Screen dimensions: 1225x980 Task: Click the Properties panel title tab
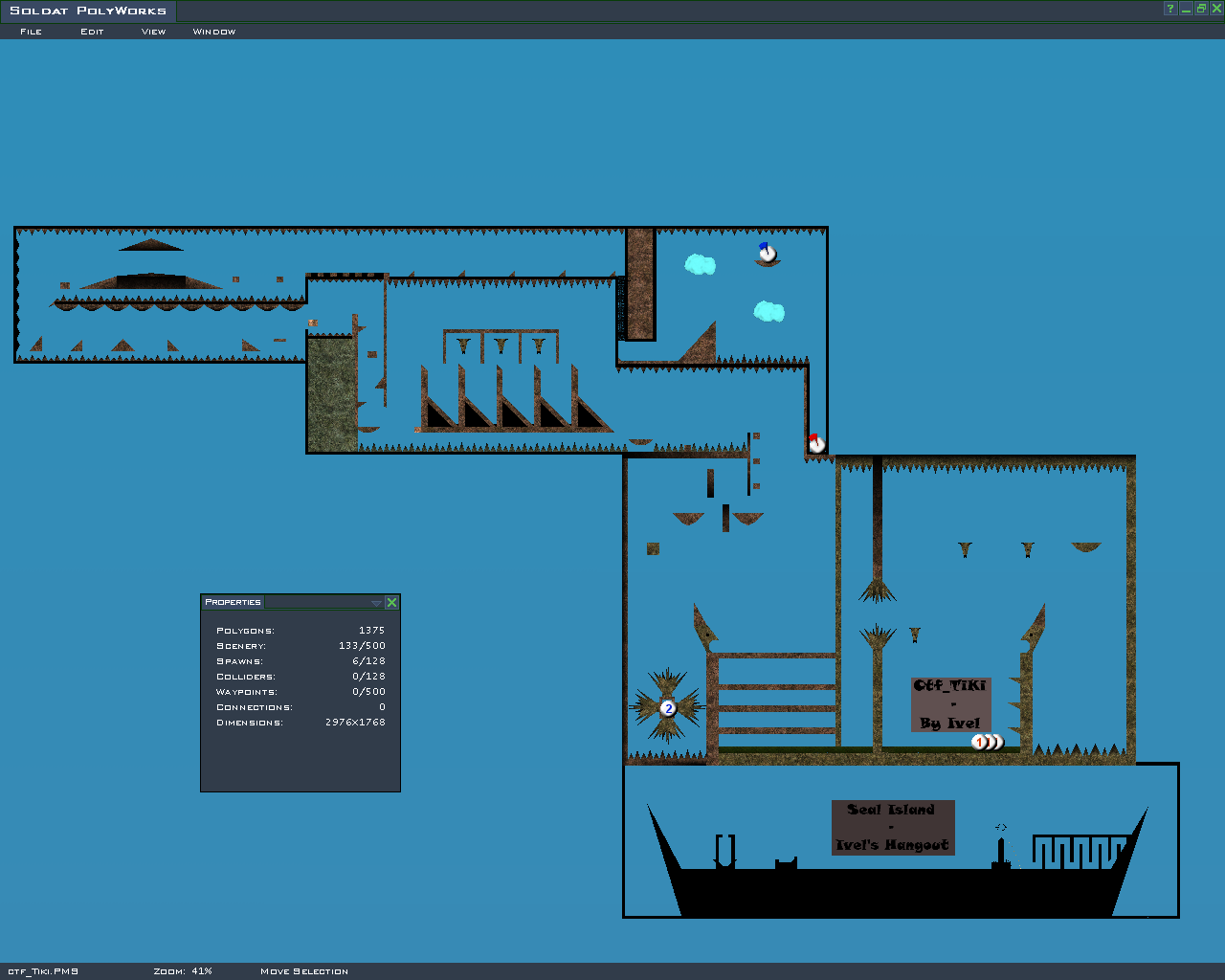(233, 602)
